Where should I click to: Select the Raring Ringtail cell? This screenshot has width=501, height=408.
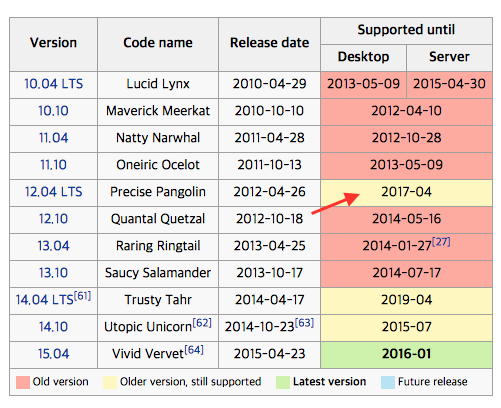click(158, 246)
